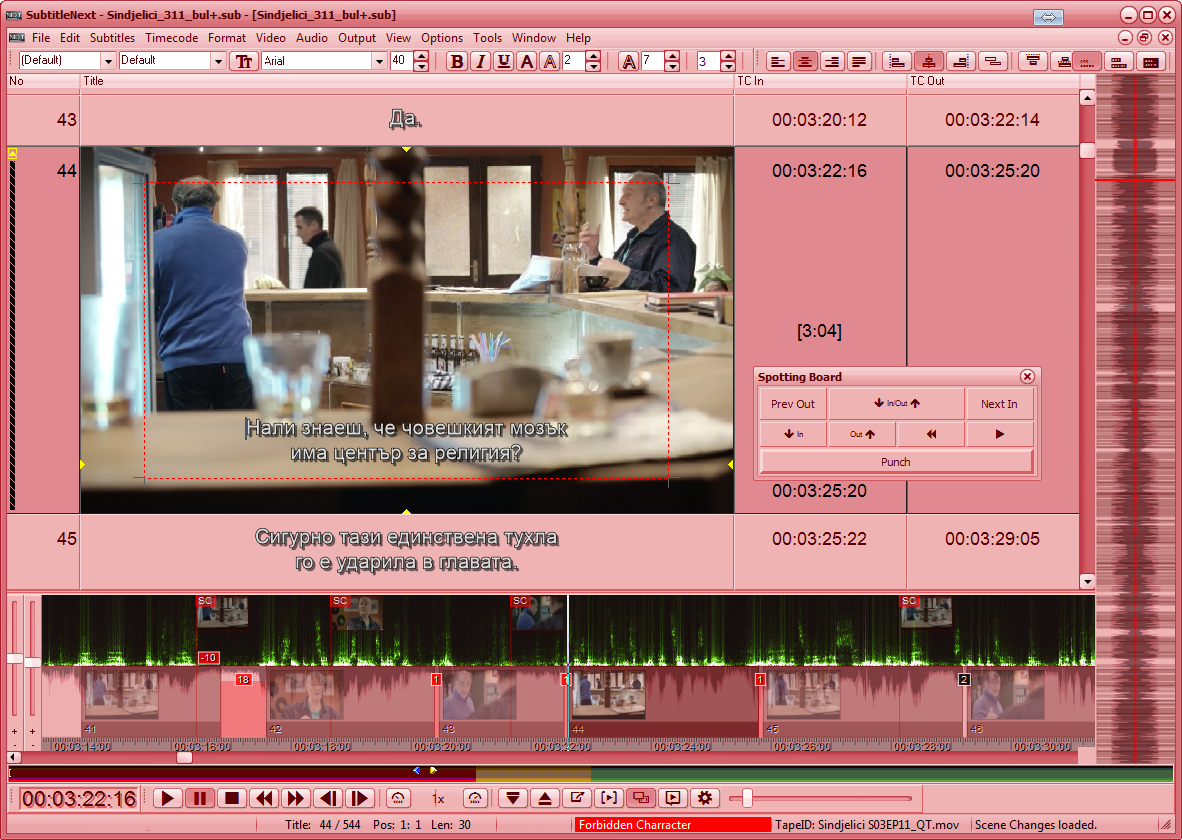The image size is (1182, 840).
Task: Toggle horizontal center positioning
Action: 929,61
